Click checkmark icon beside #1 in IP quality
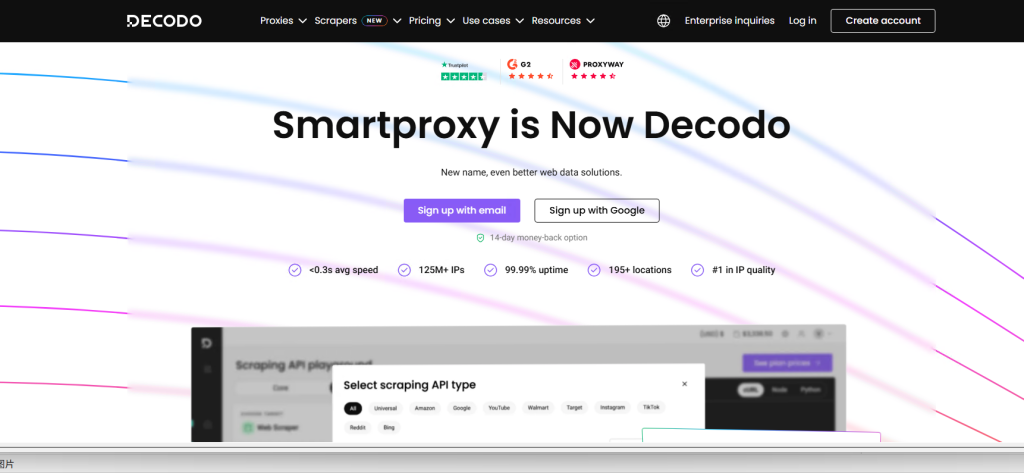The width and height of the screenshot is (1024, 473). [697, 270]
